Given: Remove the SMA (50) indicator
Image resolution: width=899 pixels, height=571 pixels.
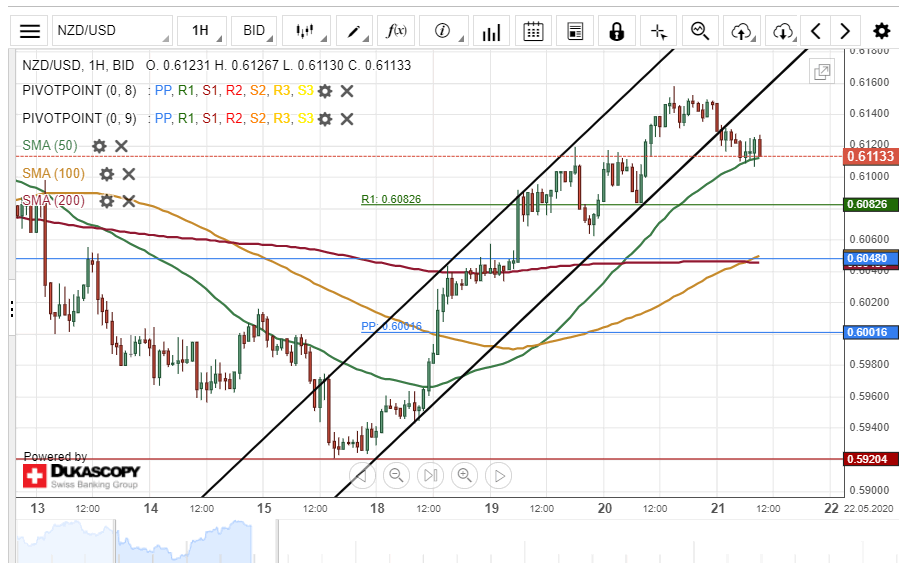Looking at the screenshot, I should (121, 146).
